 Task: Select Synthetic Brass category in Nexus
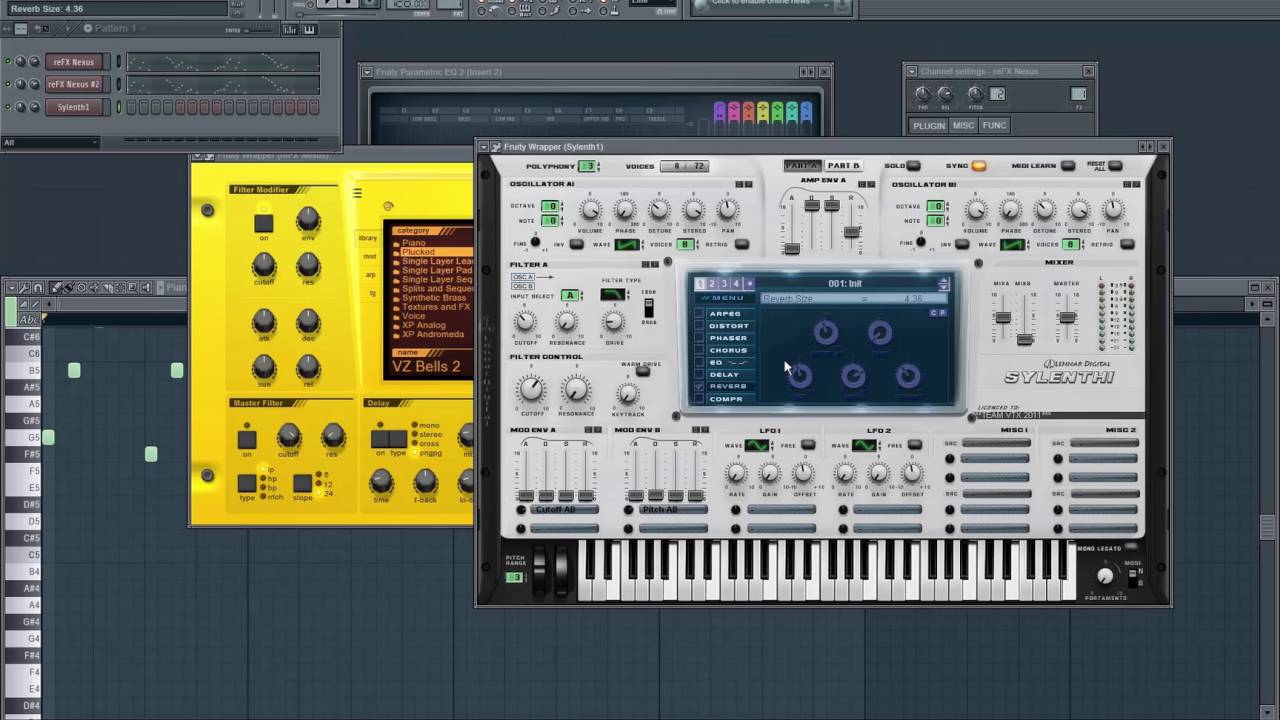pos(433,298)
